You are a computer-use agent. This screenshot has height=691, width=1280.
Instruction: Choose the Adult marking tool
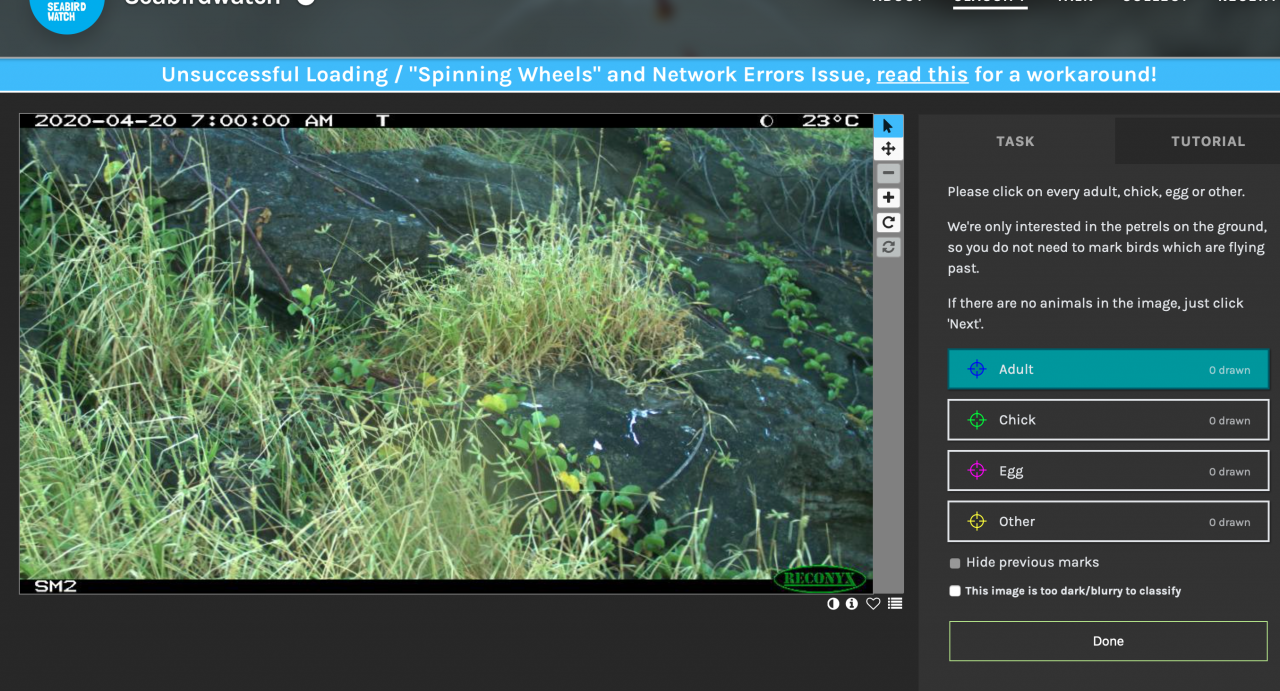(1108, 369)
